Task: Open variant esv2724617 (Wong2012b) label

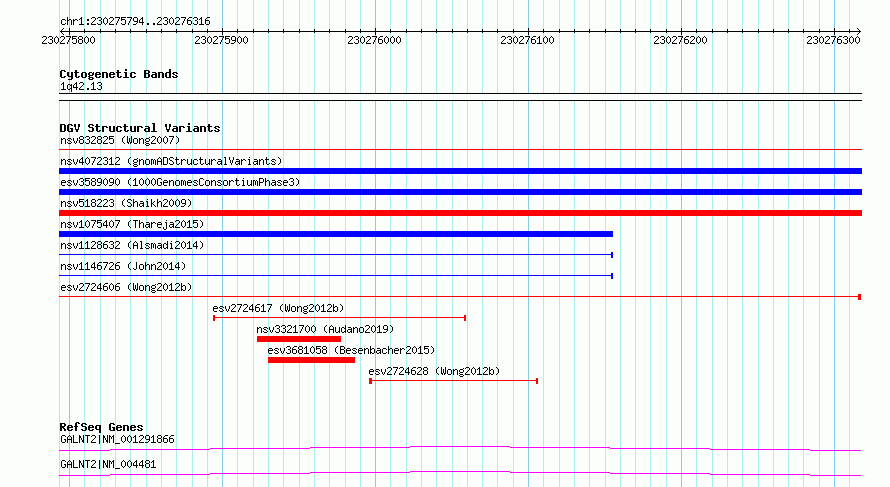Action: pyautogui.click(x=278, y=308)
